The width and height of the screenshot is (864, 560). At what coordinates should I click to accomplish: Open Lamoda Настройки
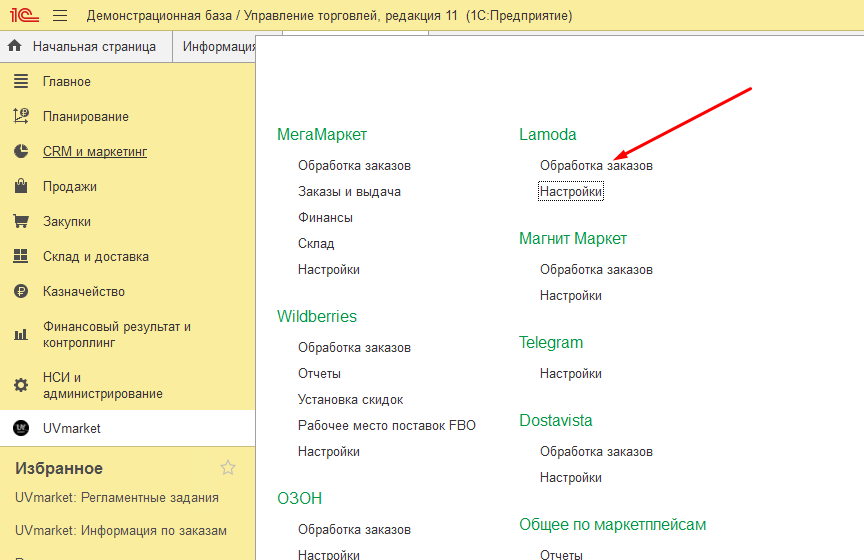click(x=570, y=191)
